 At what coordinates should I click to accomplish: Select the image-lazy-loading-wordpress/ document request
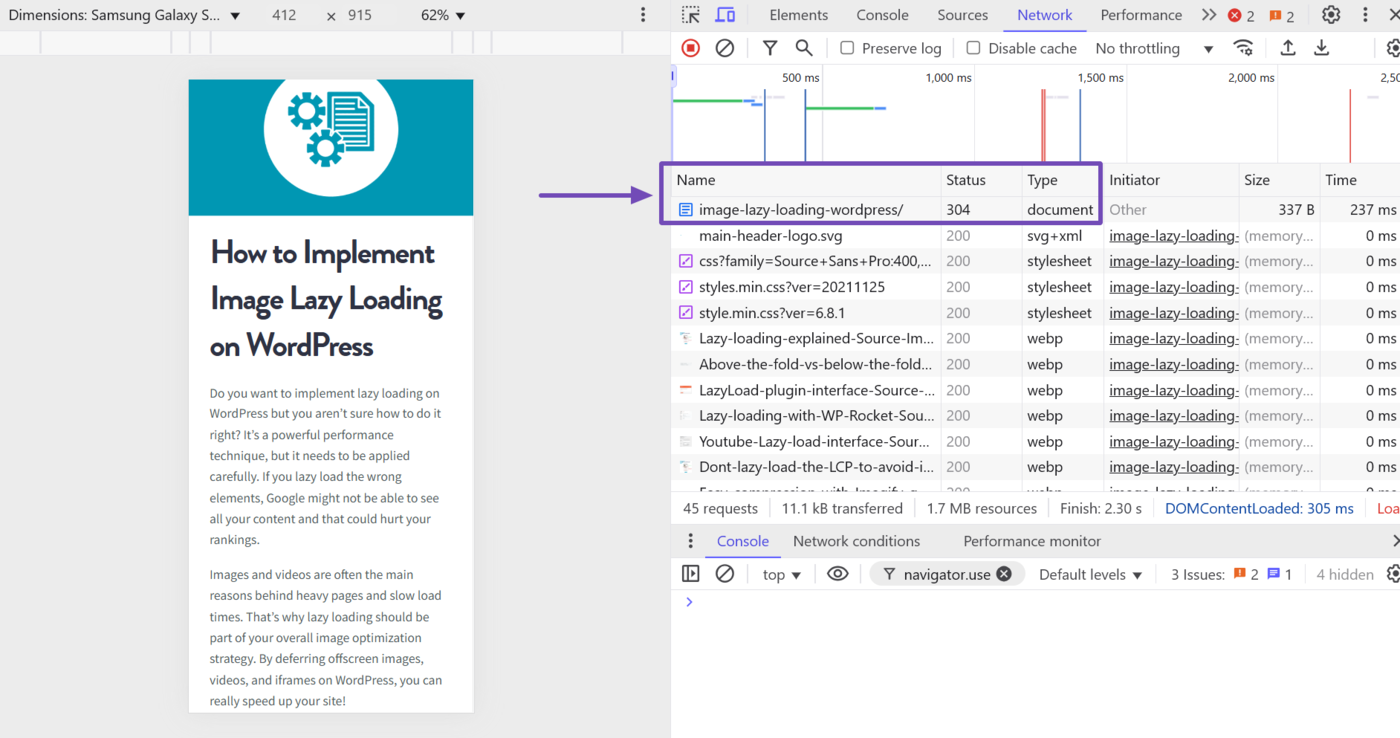pos(800,210)
